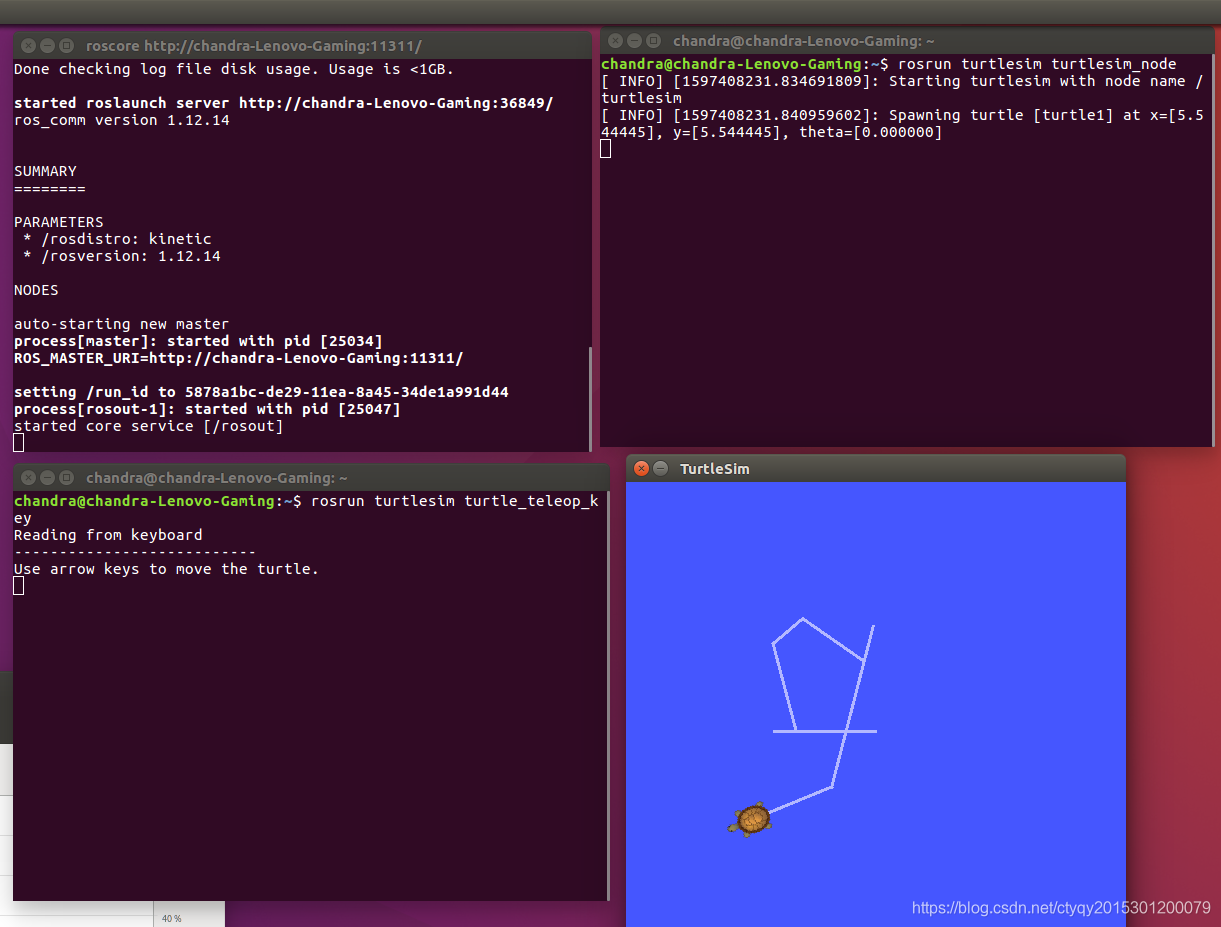Click the '* /rosdistro: kinetic' parameter line
1221x927 pixels.
click(117, 239)
